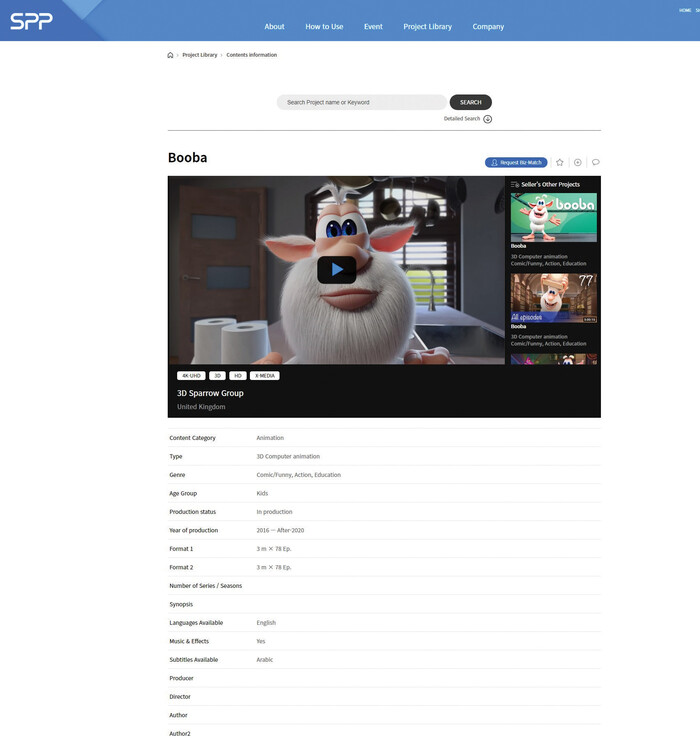The width and height of the screenshot is (700, 739).
Task: Click the Booba page title
Action: click(188, 157)
